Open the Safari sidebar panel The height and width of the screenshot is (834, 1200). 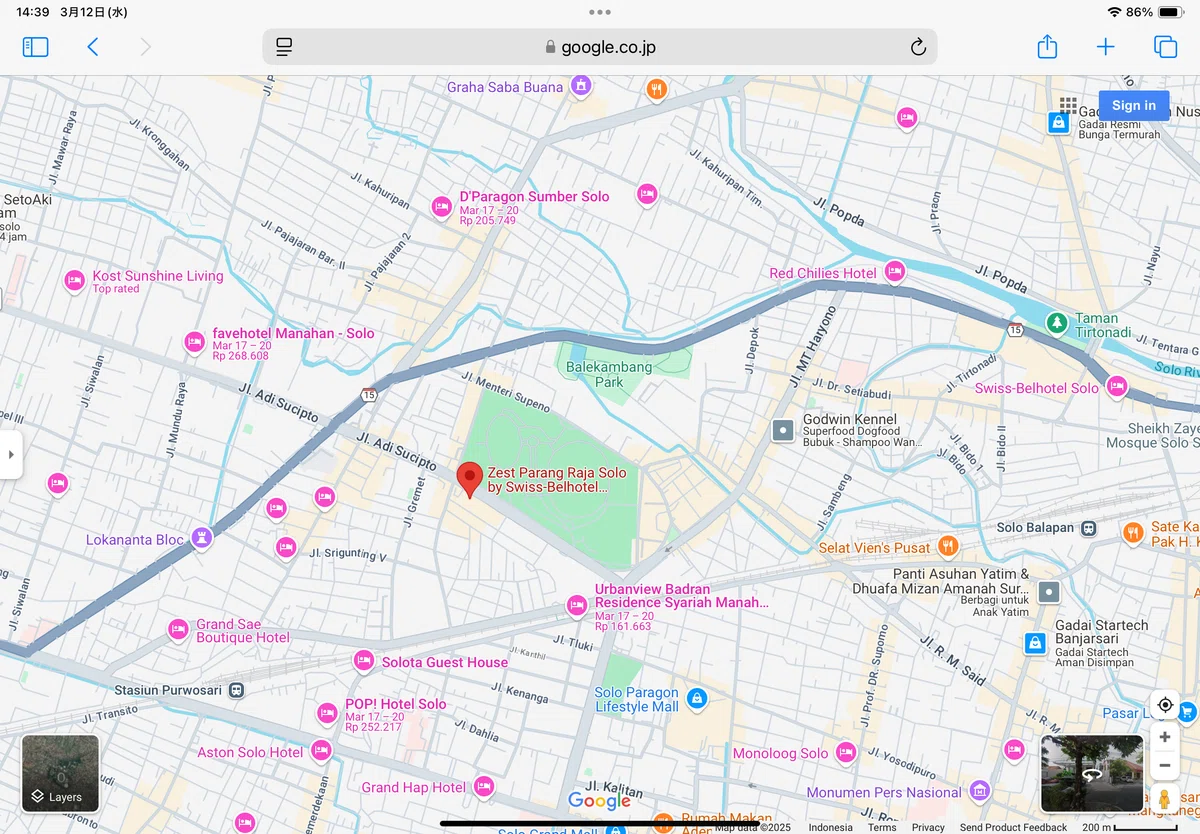click(35, 47)
